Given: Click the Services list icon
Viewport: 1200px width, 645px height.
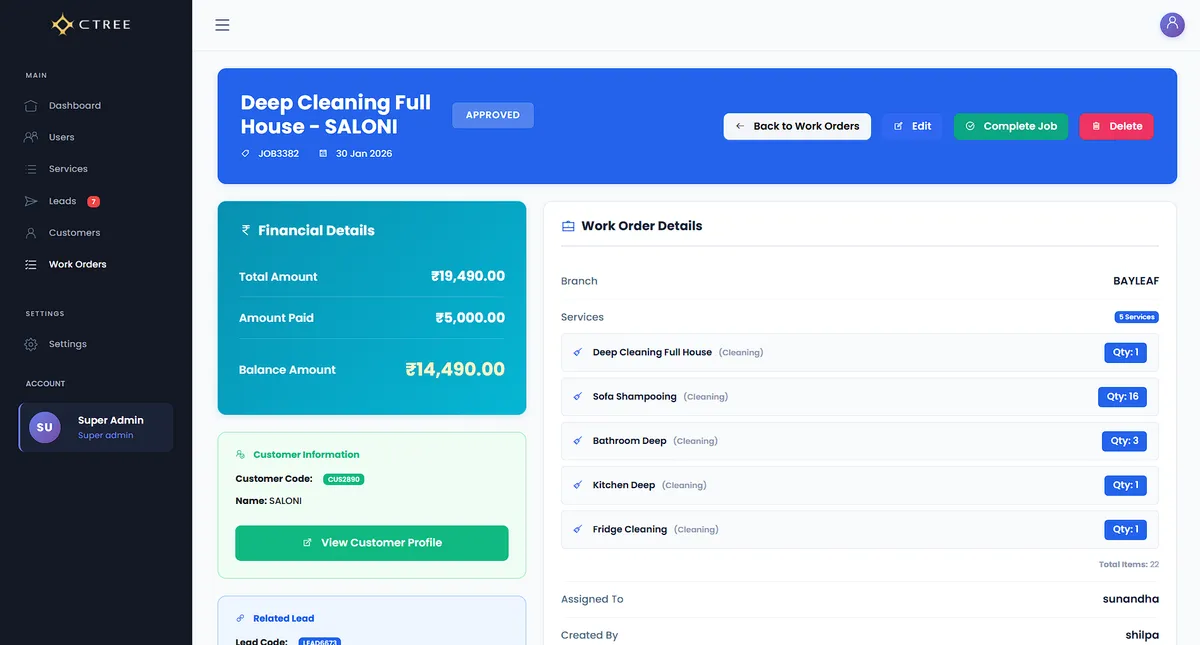Looking at the screenshot, I should pos(31,169).
